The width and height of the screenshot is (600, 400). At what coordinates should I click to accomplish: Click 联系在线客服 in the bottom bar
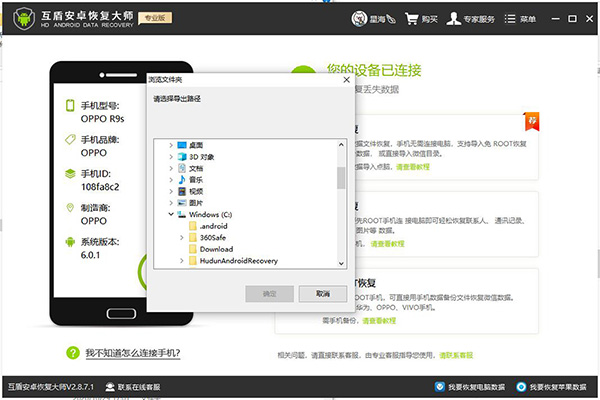(133, 387)
